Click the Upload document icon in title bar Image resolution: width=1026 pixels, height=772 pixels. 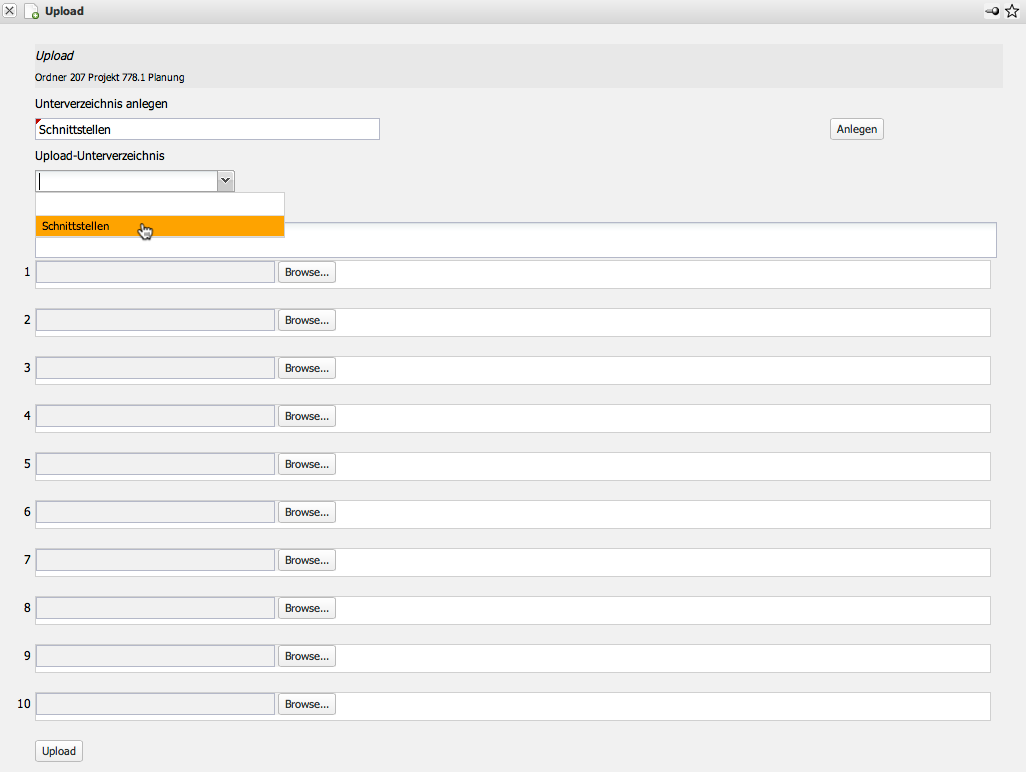click(x=32, y=12)
